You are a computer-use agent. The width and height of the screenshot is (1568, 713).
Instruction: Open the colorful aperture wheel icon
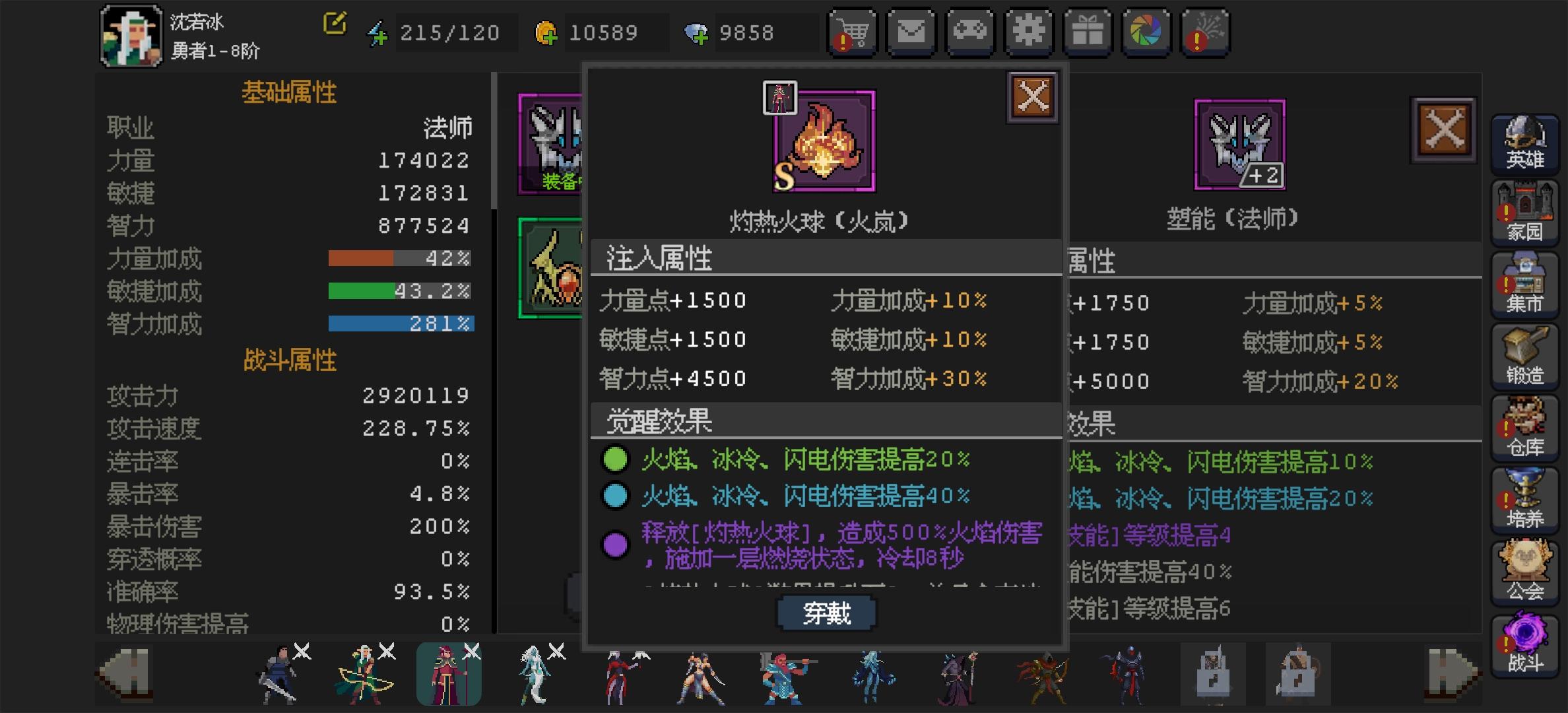coord(1146,32)
